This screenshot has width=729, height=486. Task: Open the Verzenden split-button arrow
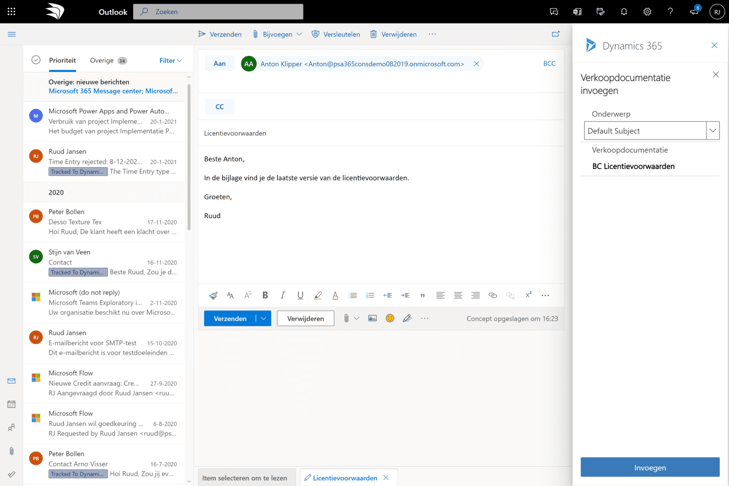264,319
